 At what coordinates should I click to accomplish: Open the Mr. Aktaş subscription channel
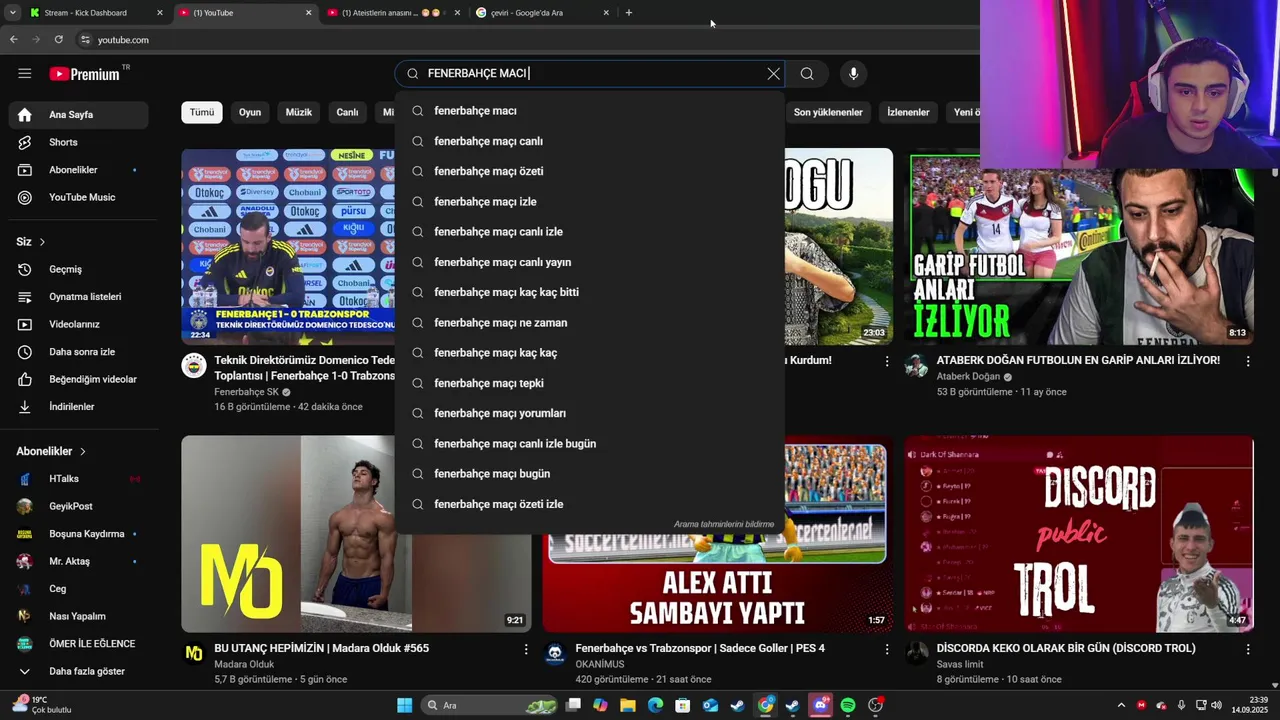click(x=79, y=561)
